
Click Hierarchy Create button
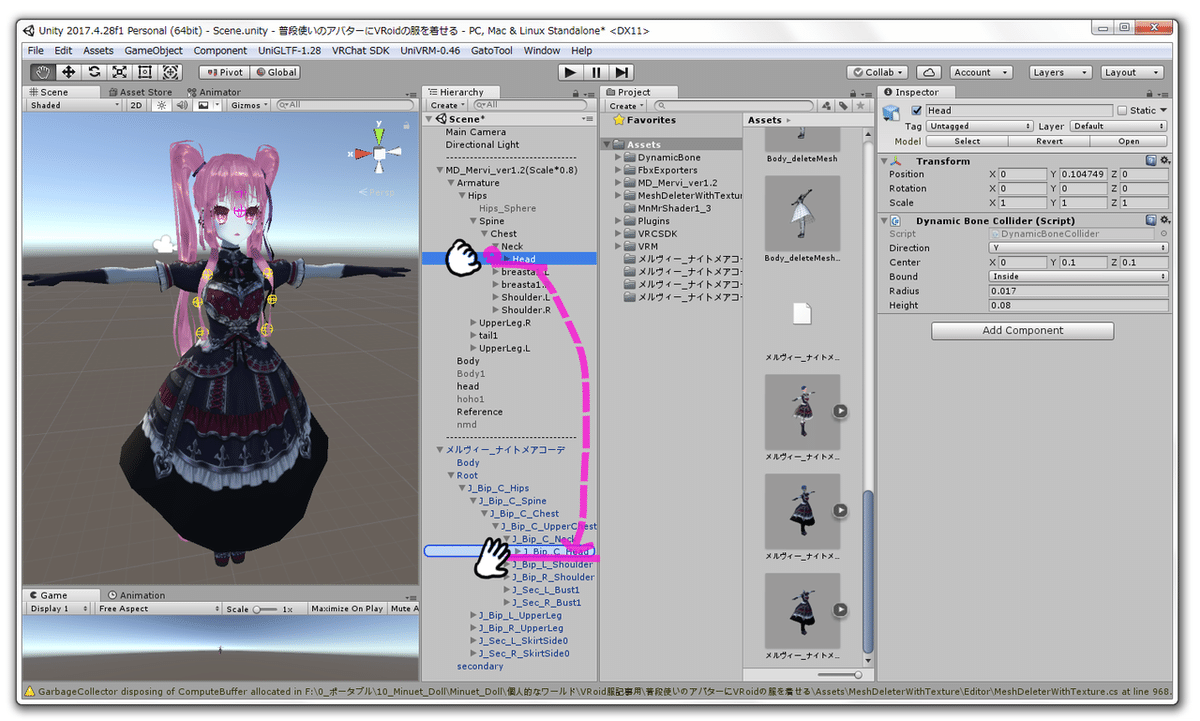click(x=446, y=105)
